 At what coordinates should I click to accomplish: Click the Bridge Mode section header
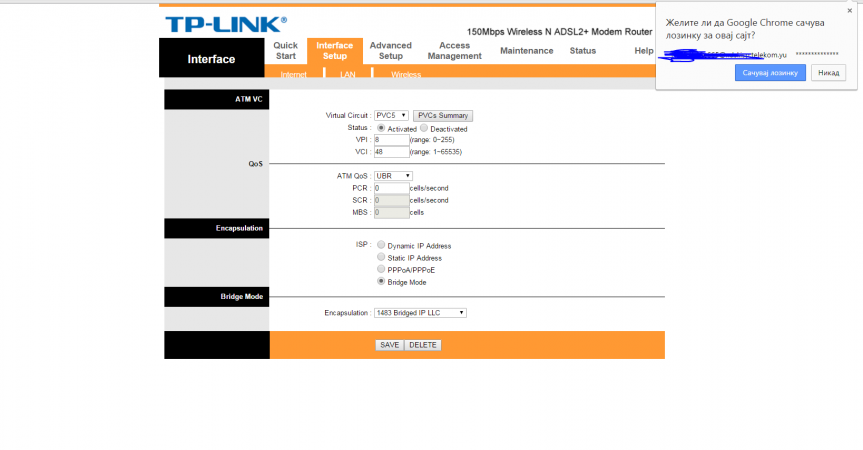click(x=217, y=297)
